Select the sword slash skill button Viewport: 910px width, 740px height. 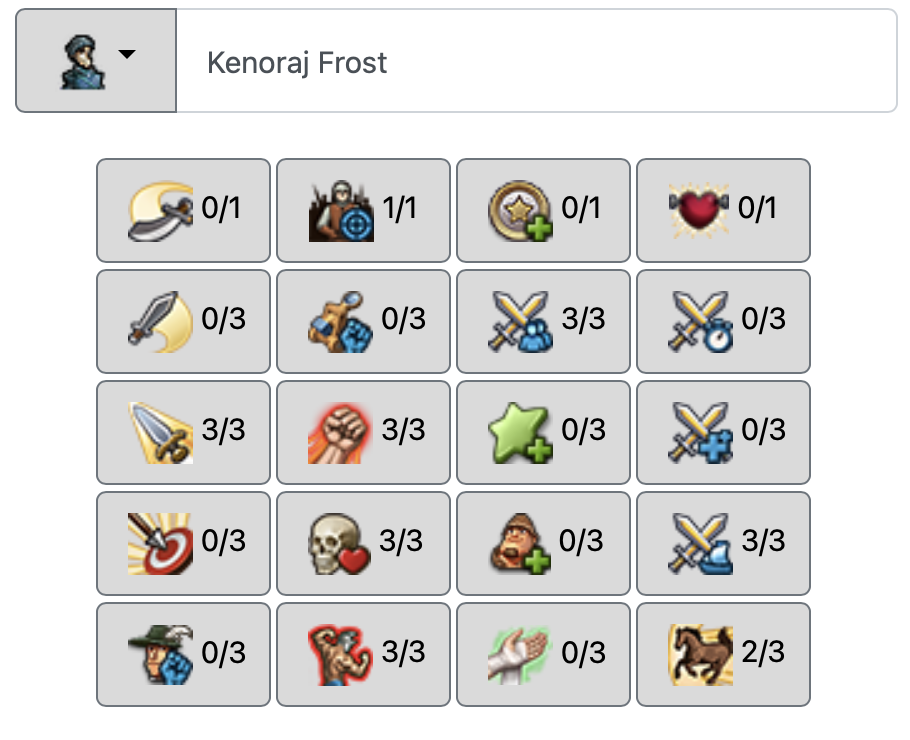tap(183, 321)
